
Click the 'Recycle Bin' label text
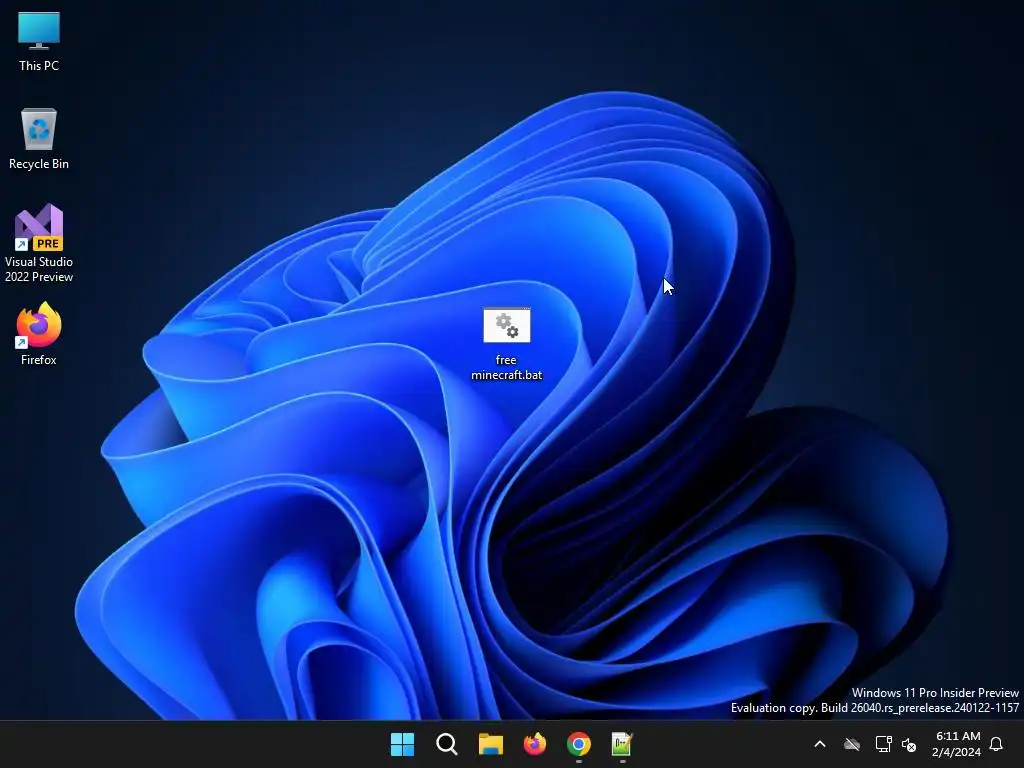[39, 164]
